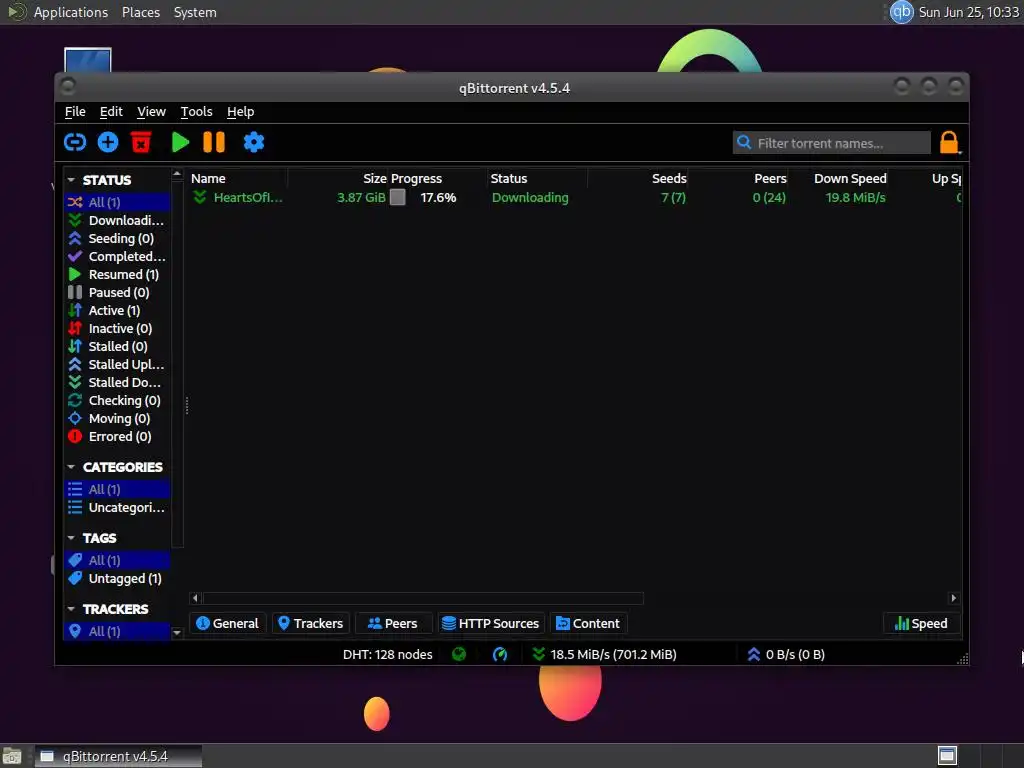Click the Add torrent file plus icon
The width and height of the screenshot is (1024, 768).
coord(108,142)
